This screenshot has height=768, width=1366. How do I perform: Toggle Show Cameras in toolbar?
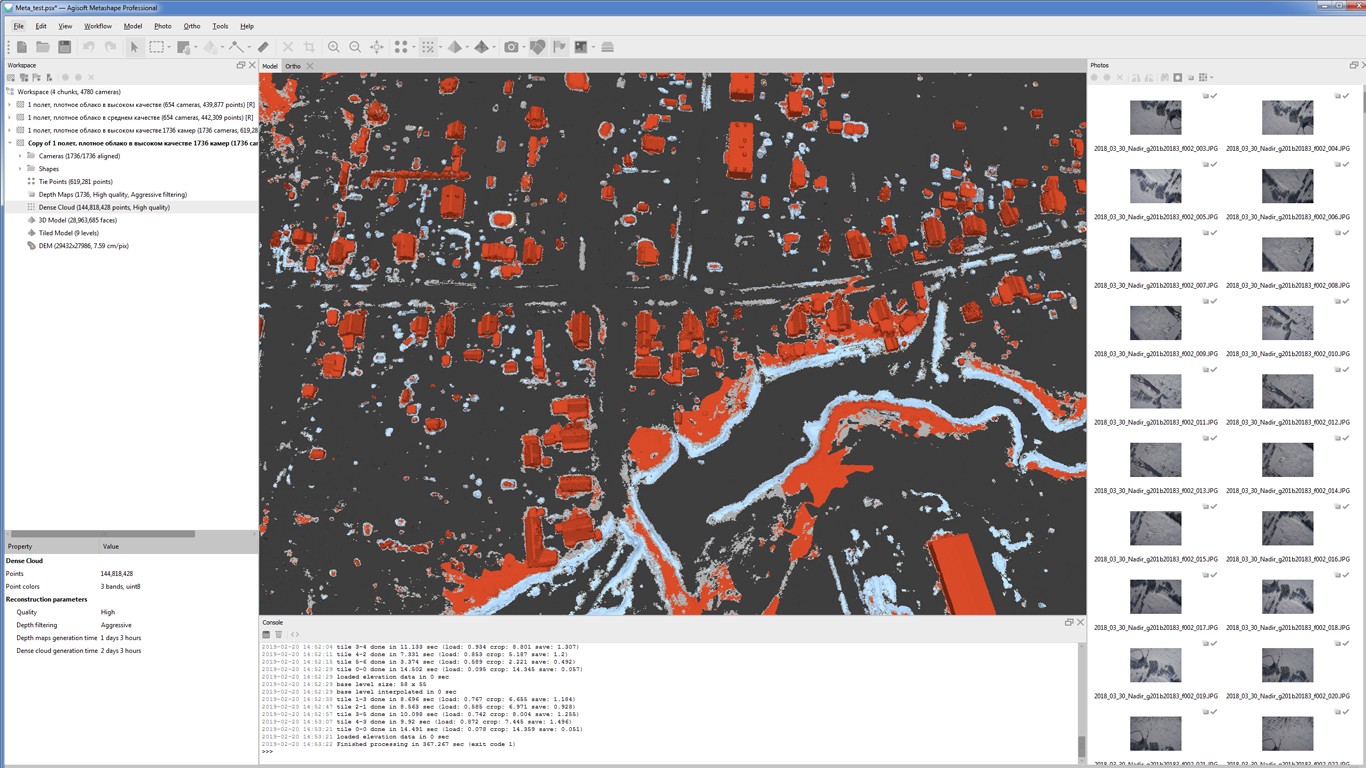coord(511,47)
